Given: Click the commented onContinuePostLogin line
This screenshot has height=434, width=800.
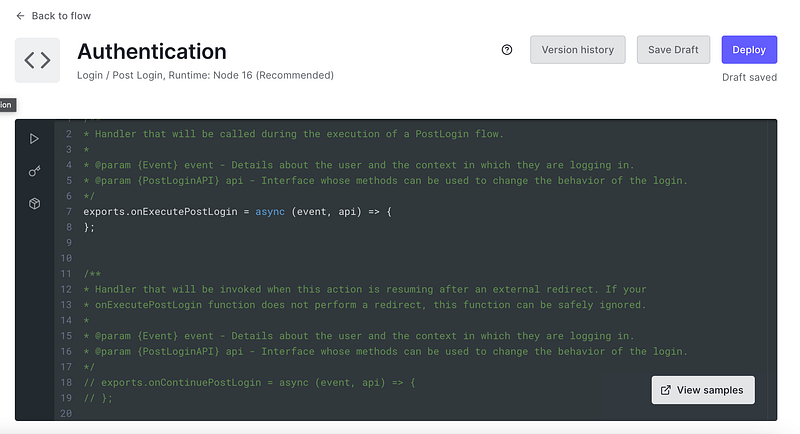Looking at the screenshot, I should 249,382.
